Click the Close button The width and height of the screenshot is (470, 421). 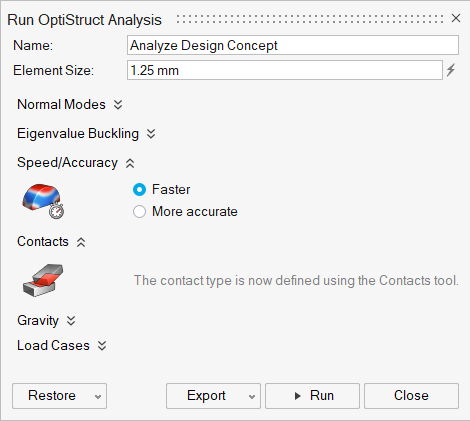coord(411,396)
